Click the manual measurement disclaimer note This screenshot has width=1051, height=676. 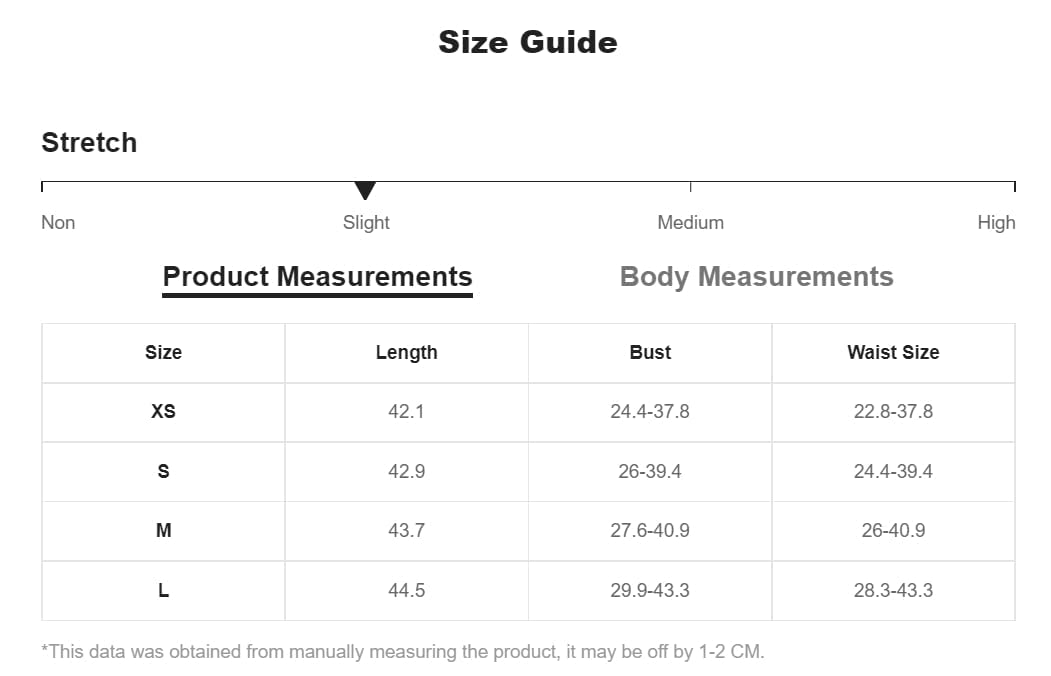click(x=403, y=651)
